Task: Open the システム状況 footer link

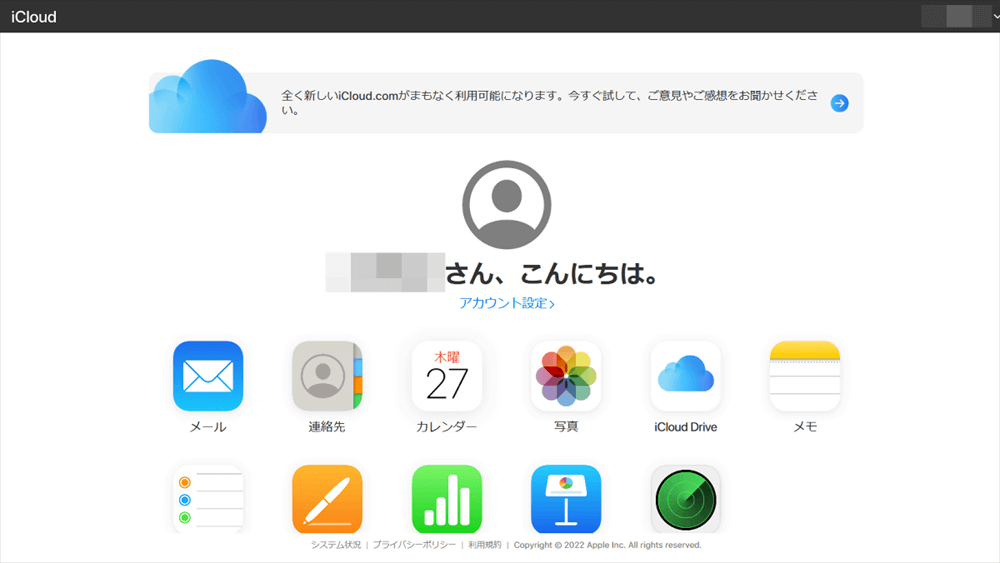Action: [x=336, y=545]
